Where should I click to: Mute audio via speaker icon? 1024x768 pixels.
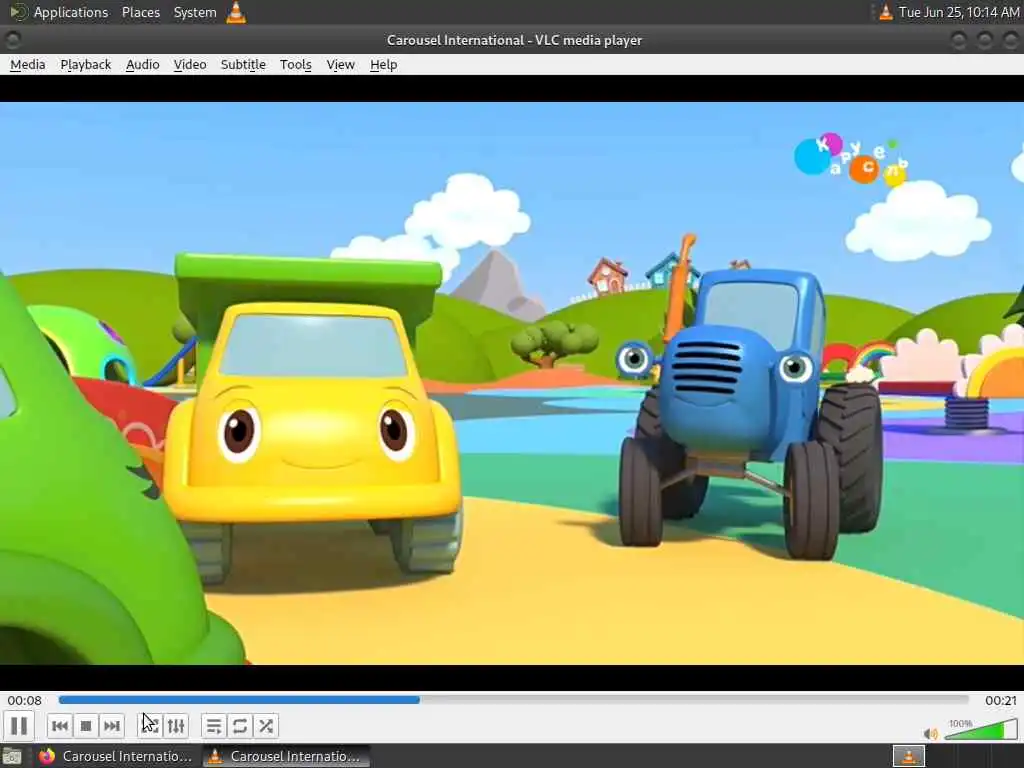(931, 733)
